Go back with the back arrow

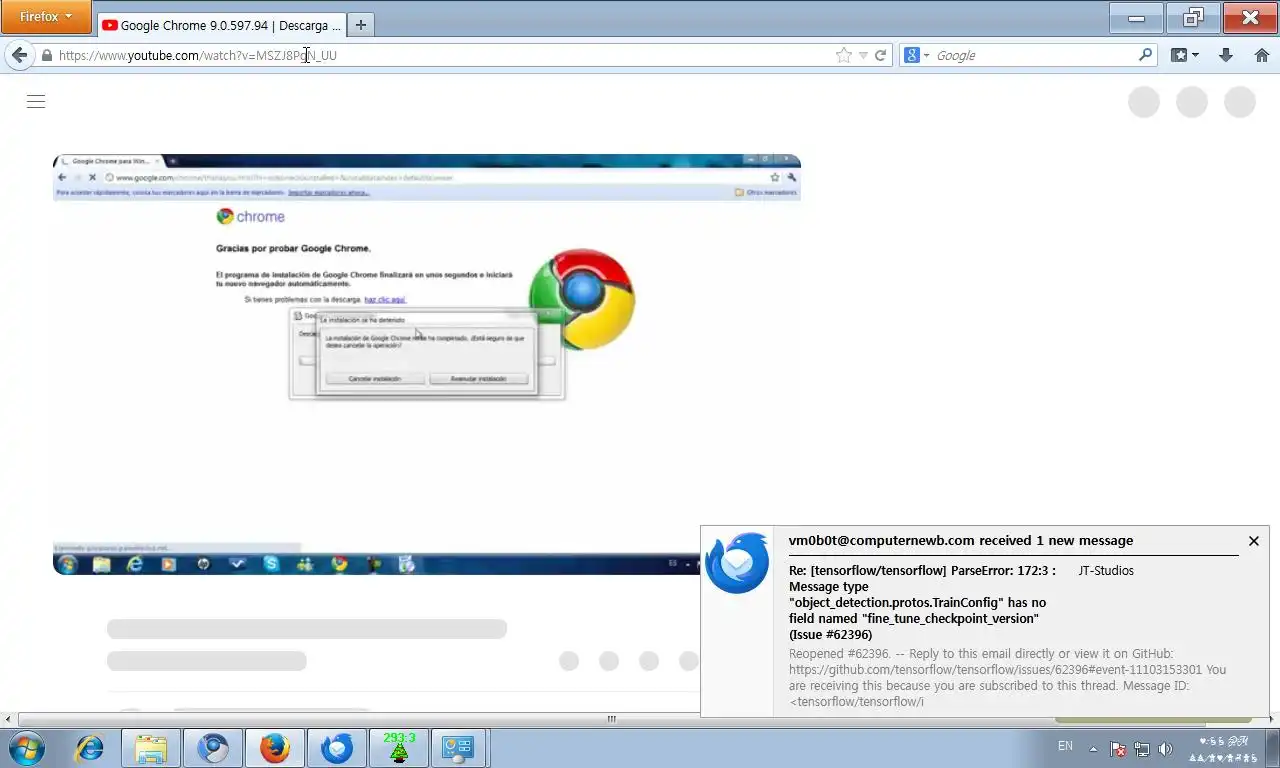(x=19, y=55)
